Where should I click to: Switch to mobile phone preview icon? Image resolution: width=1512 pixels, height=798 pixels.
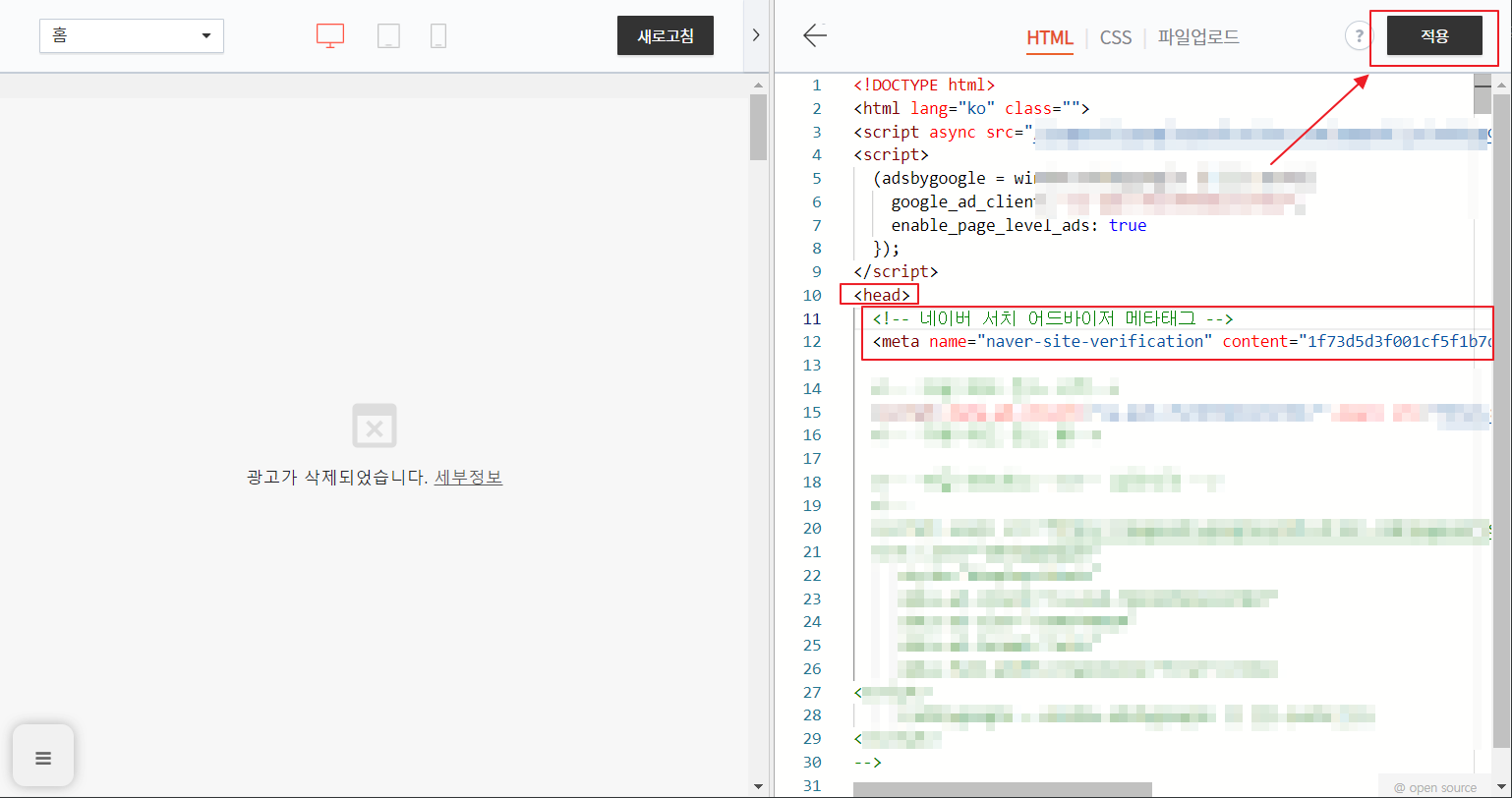(x=438, y=35)
